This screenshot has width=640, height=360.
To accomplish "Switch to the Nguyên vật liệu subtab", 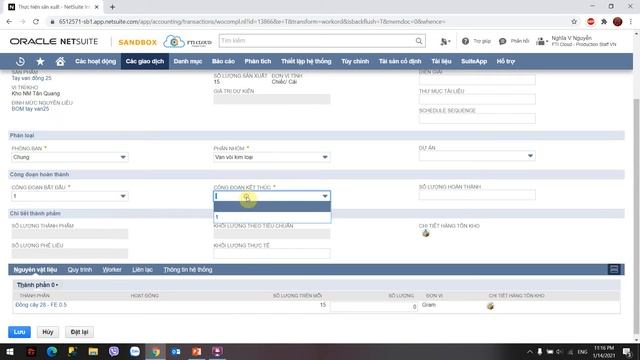I will (36, 269).
